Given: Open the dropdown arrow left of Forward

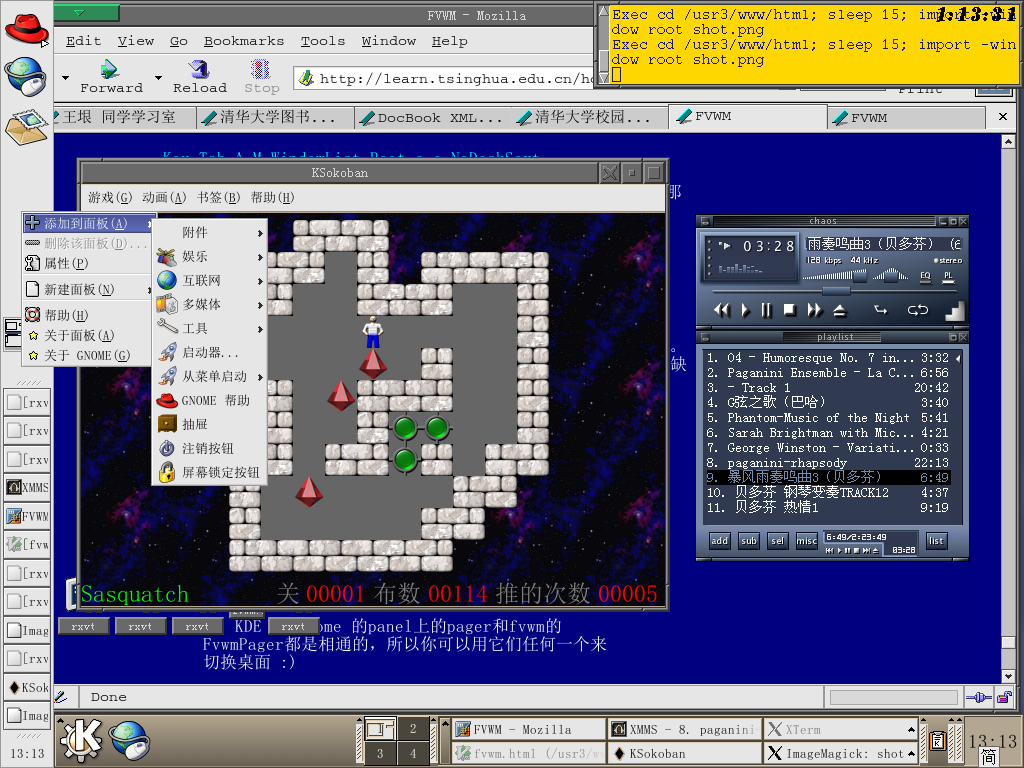Looking at the screenshot, I should 65,78.
